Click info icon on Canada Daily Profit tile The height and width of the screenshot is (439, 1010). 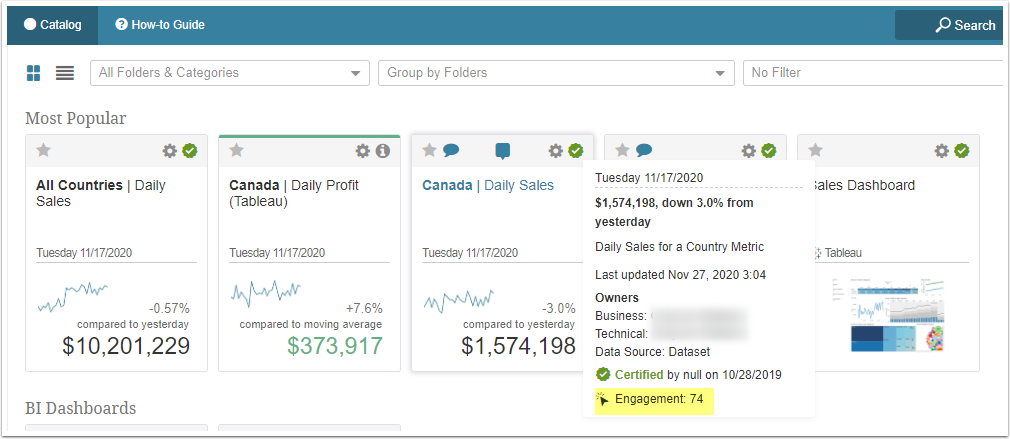click(x=382, y=151)
